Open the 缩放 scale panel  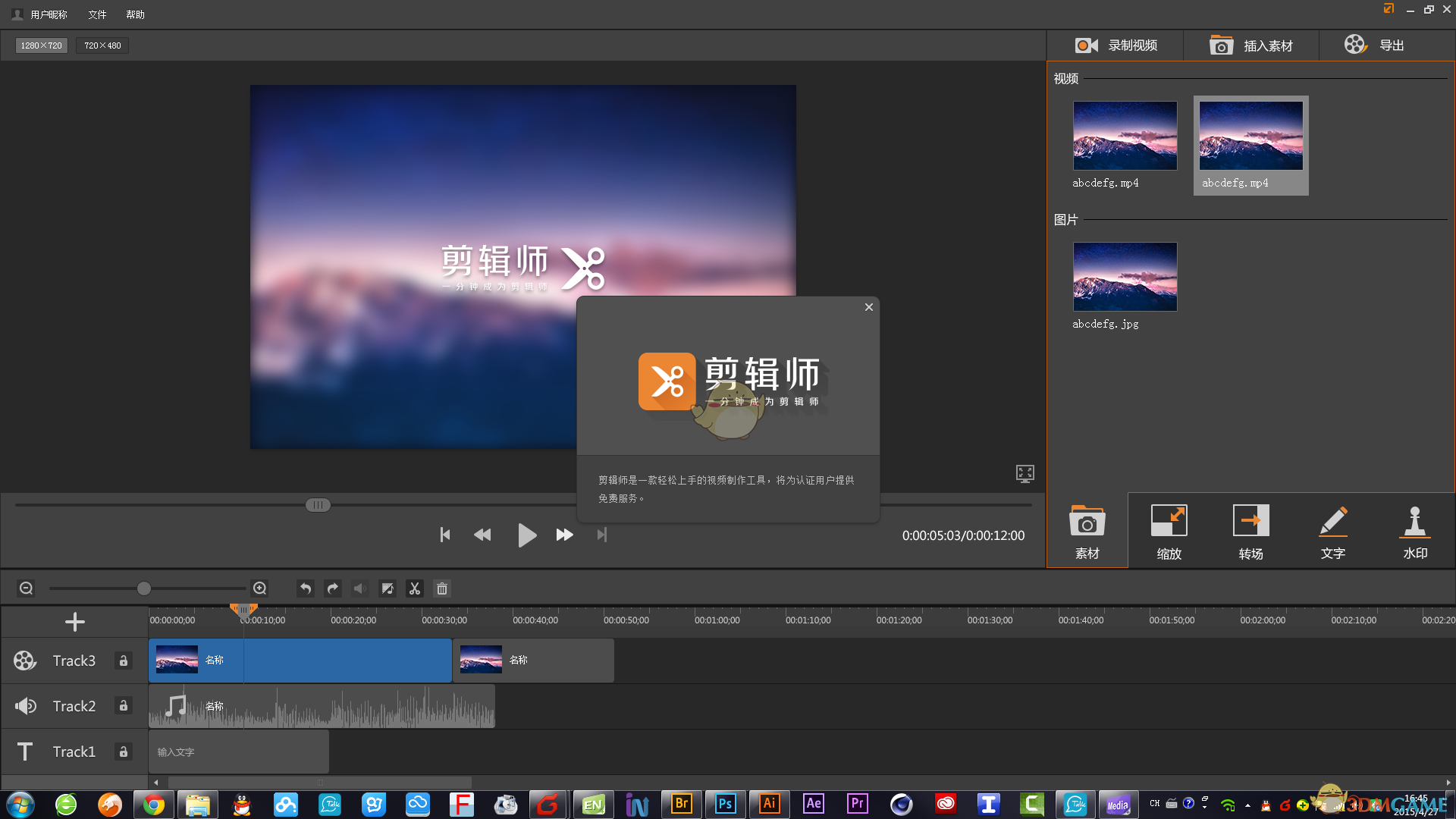[x=1168, y=530]
